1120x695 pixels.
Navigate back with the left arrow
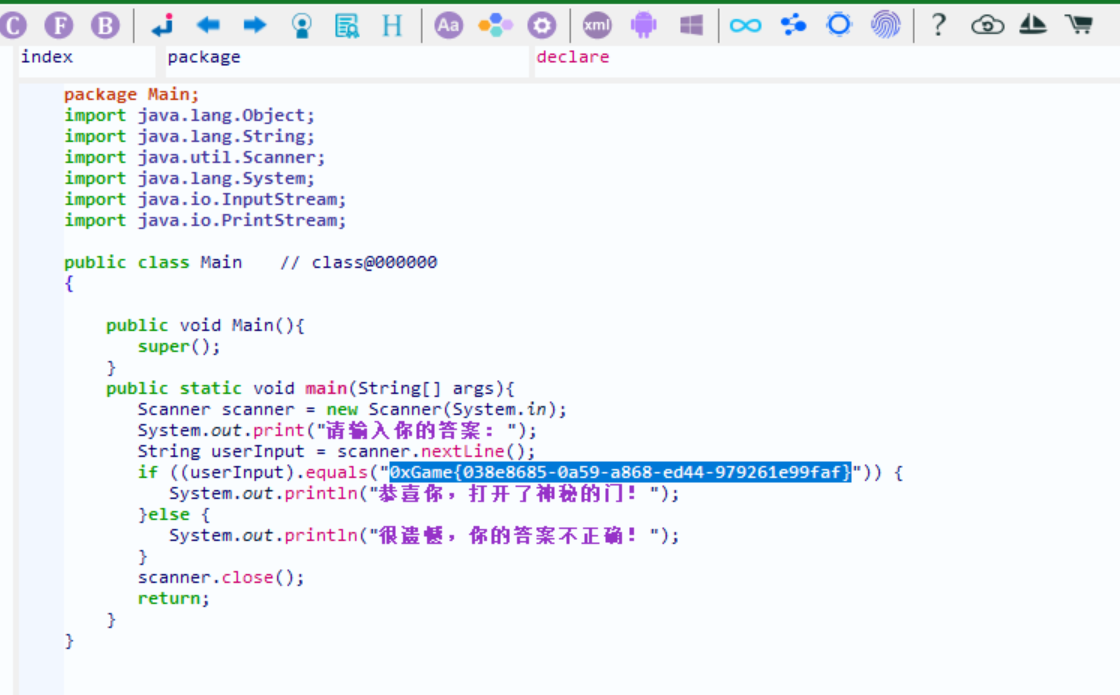(208, 25)
